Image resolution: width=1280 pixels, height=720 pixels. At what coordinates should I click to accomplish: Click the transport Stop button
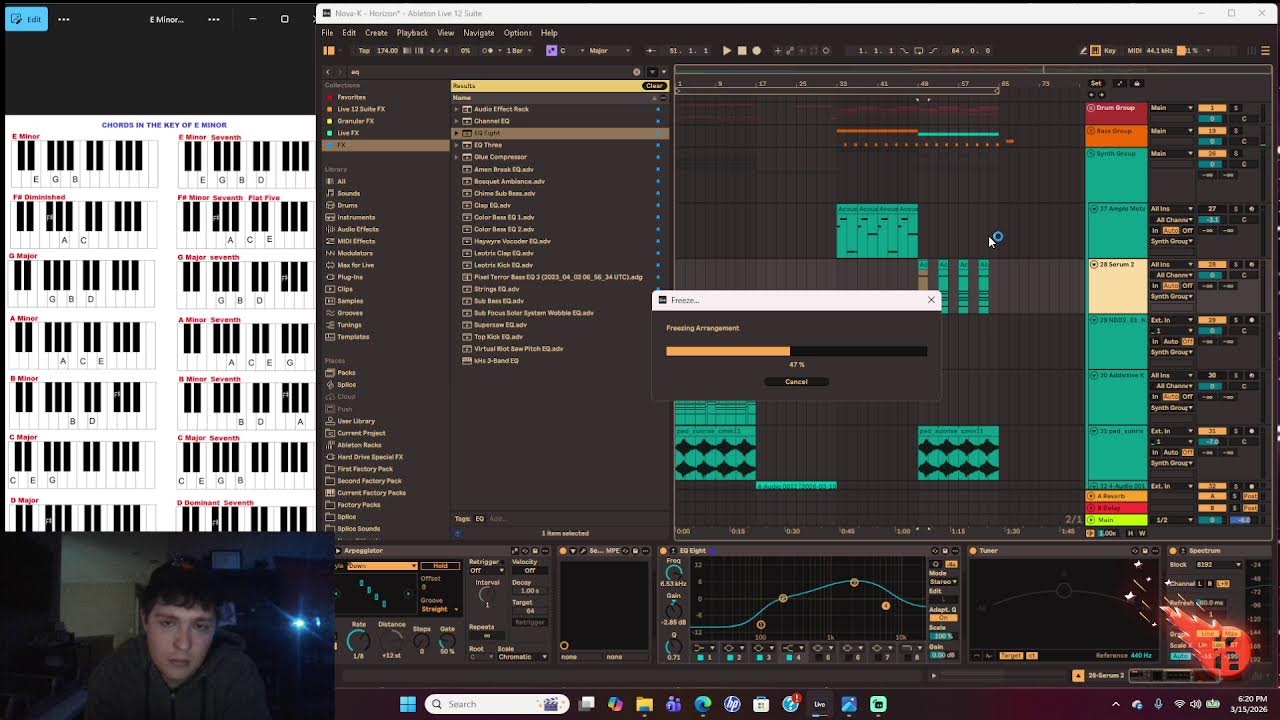741,50
